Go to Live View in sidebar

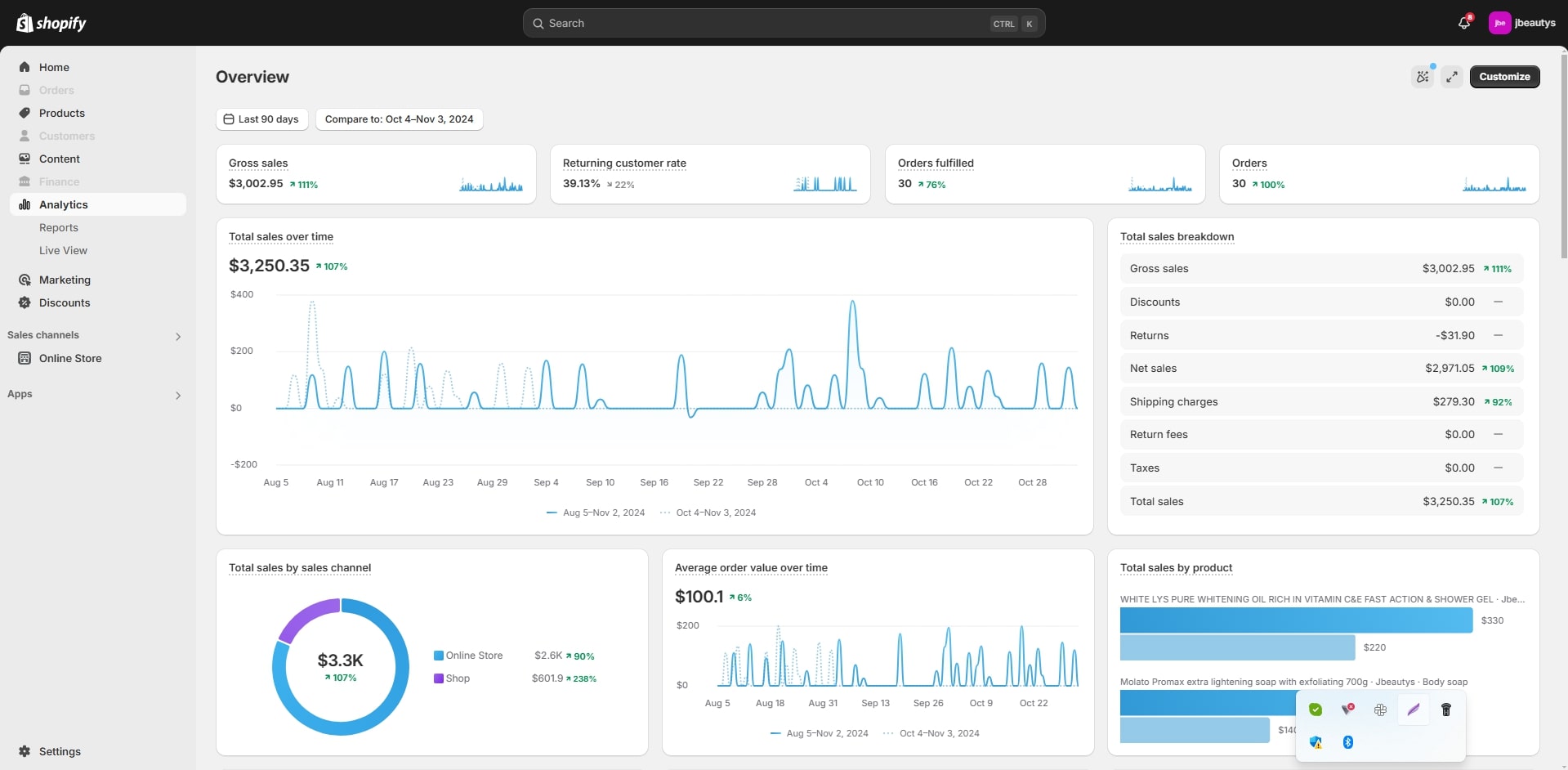tap(63, 251)
